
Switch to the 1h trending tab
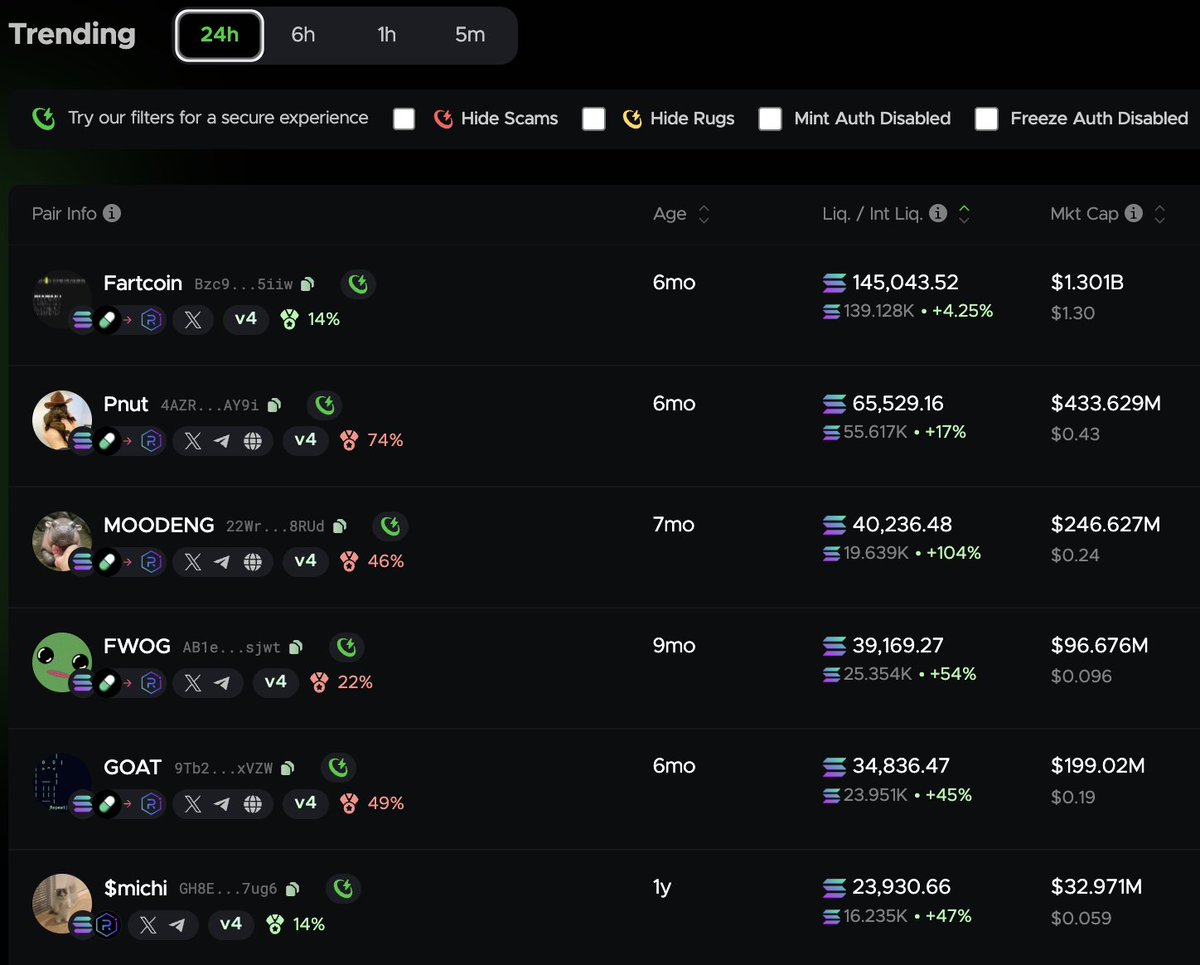pyautogui.click(x=386, y=34)
